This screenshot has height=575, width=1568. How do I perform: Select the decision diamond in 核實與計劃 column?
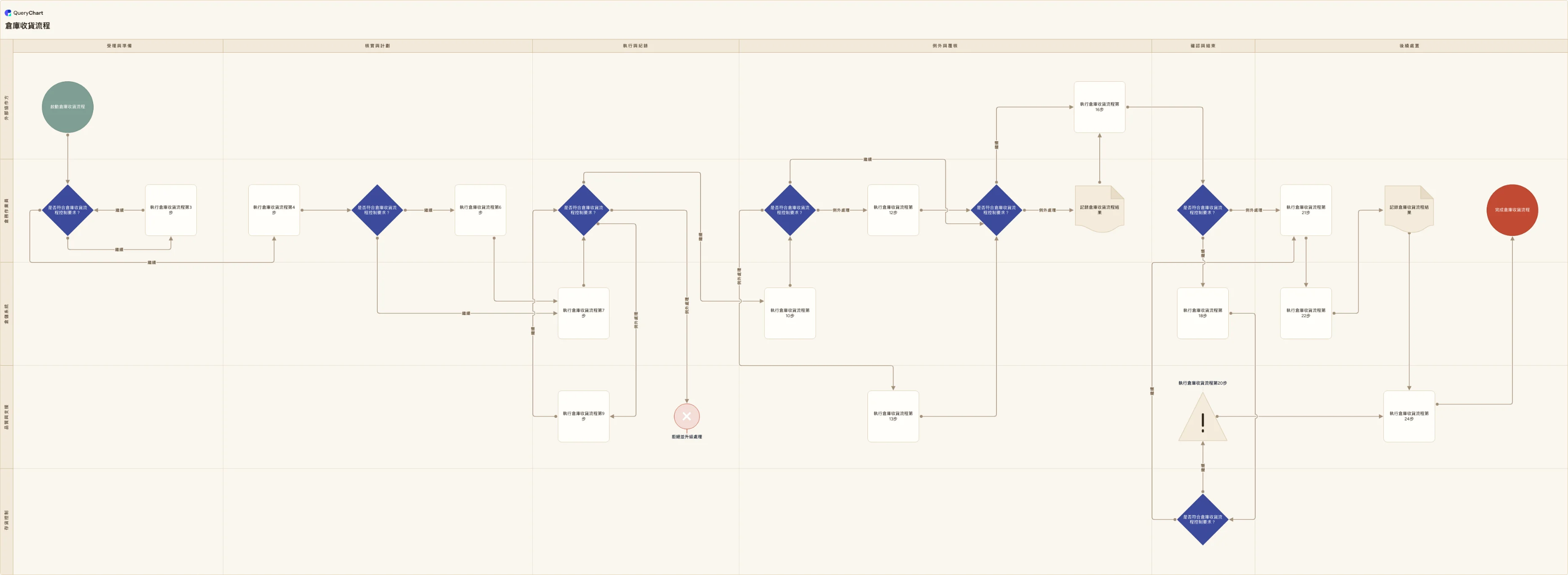[377, 211]
